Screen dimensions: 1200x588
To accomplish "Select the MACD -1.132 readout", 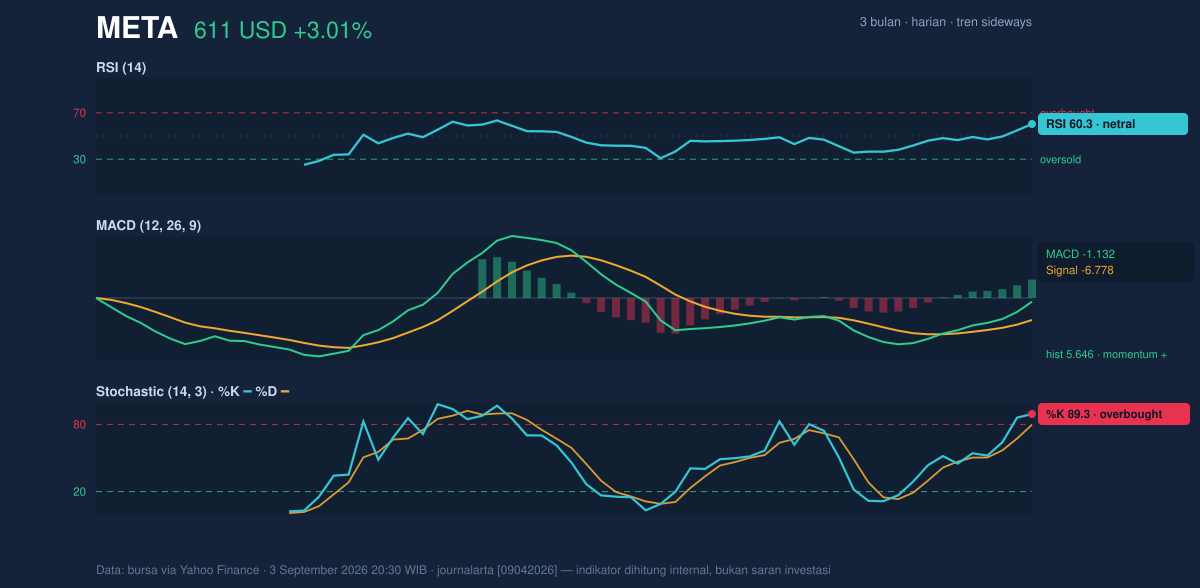I will pos(1080,254).
